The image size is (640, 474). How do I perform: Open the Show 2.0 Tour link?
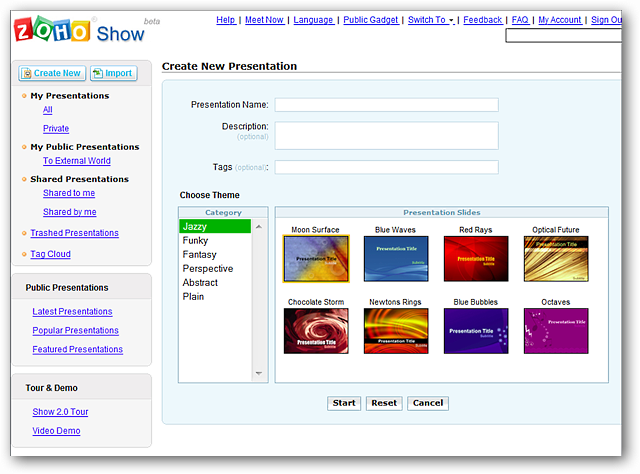pyautogui.click(x=60, y=412)
